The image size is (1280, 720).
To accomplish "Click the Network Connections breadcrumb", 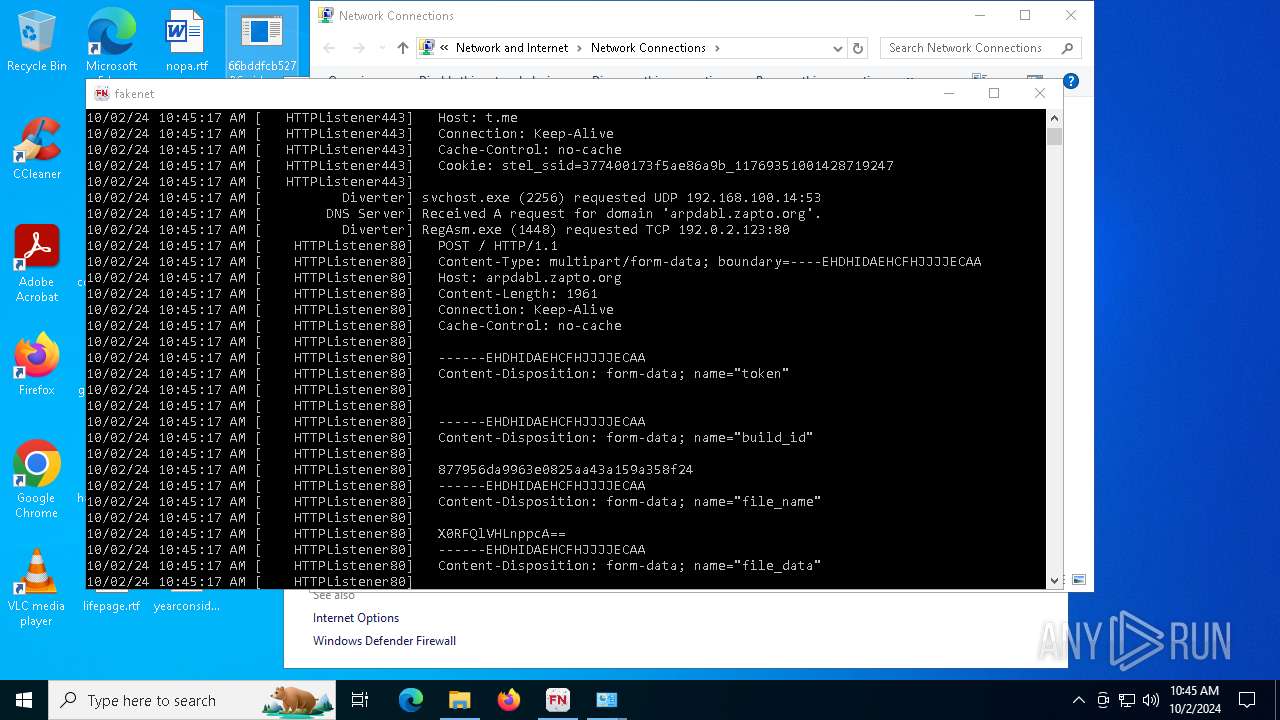I will tap(648, 48).
